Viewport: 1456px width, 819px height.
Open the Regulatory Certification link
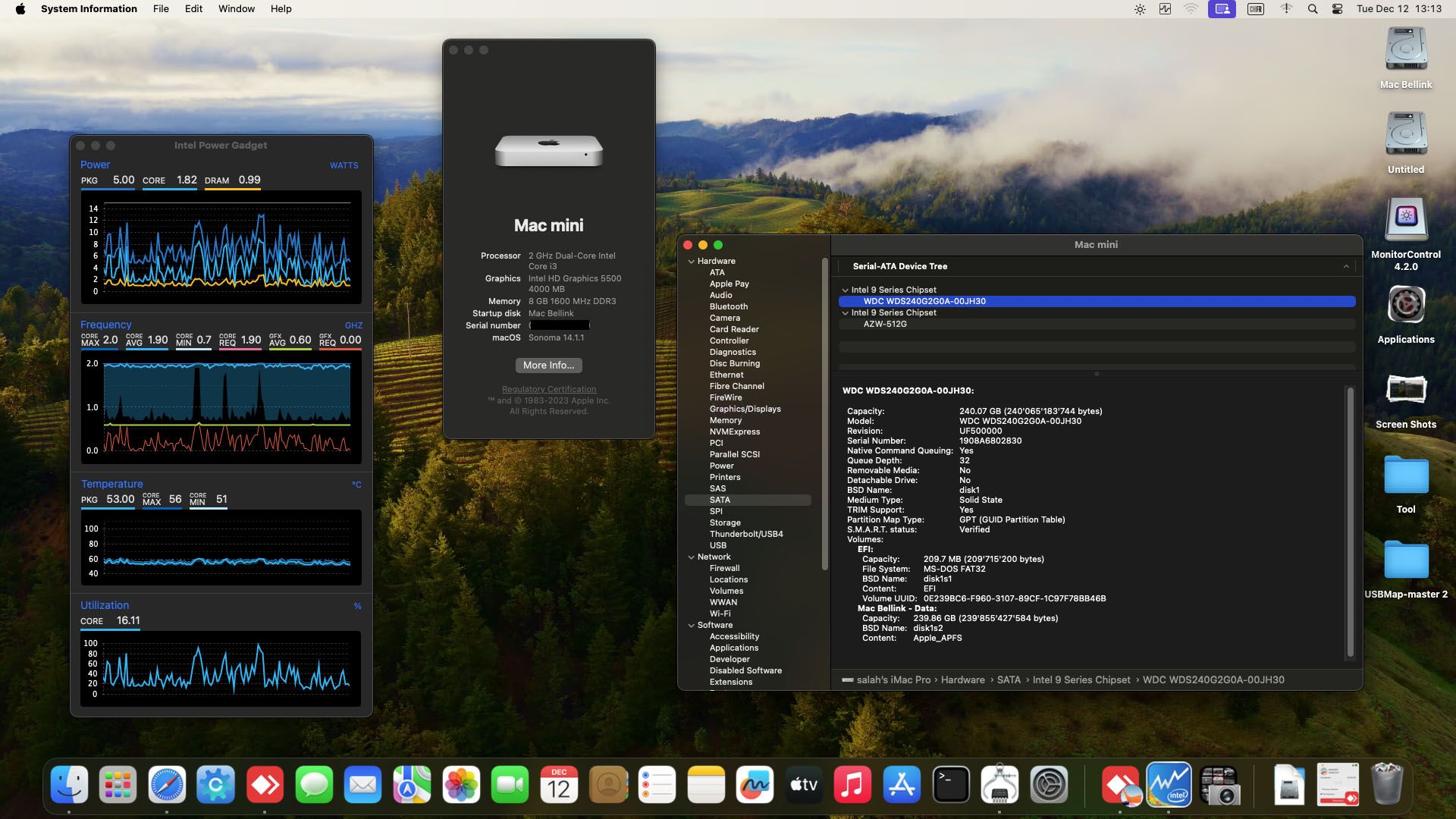(x=549, y=389)
